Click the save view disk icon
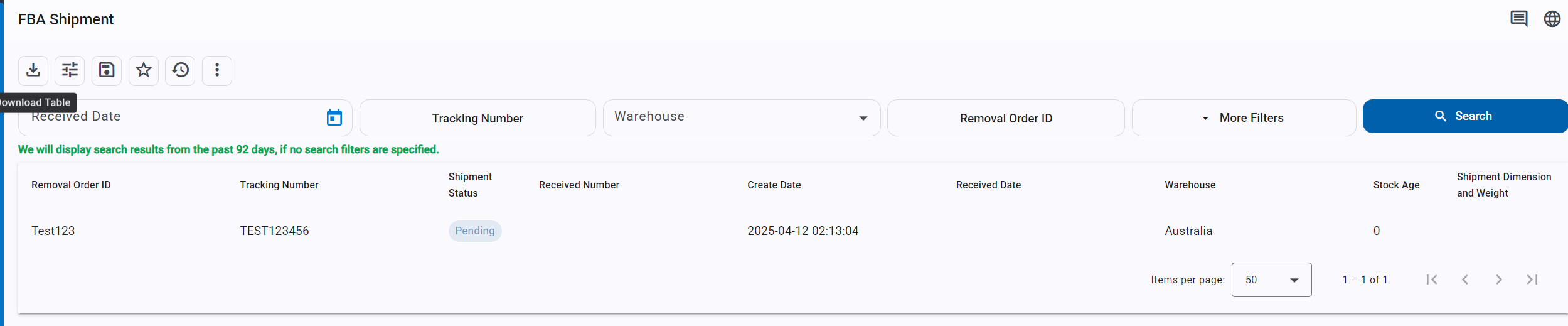The image size is (1568, 326). click(x=107, y=70)
